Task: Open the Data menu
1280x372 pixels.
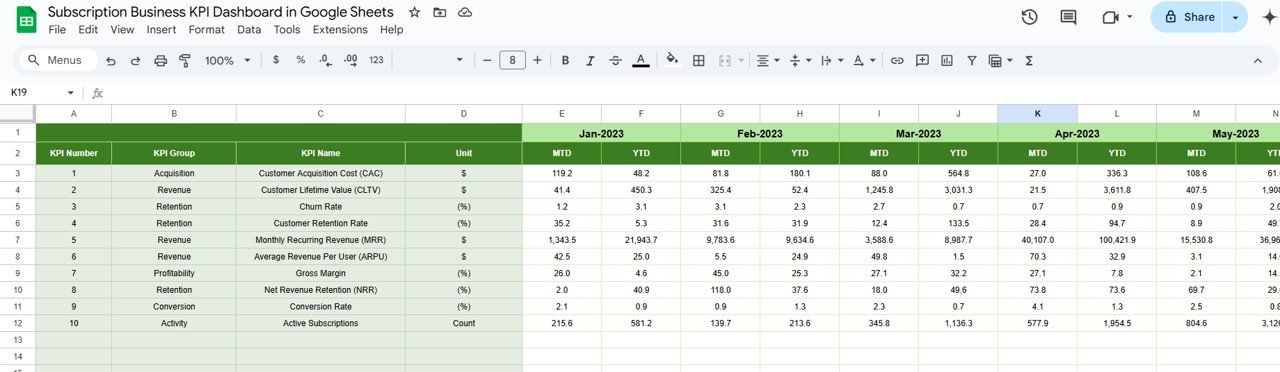Action: [x=249, y=30]
